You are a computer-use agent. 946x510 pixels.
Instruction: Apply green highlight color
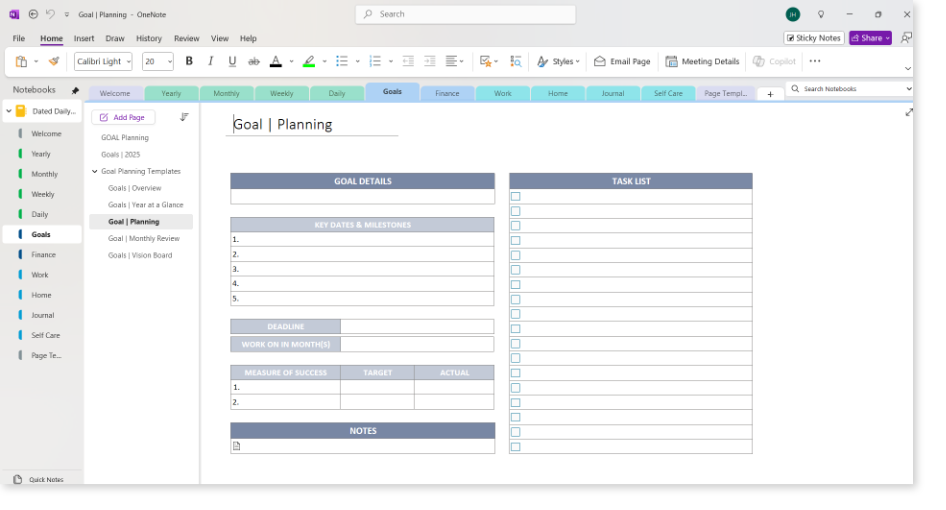(309, 61)
